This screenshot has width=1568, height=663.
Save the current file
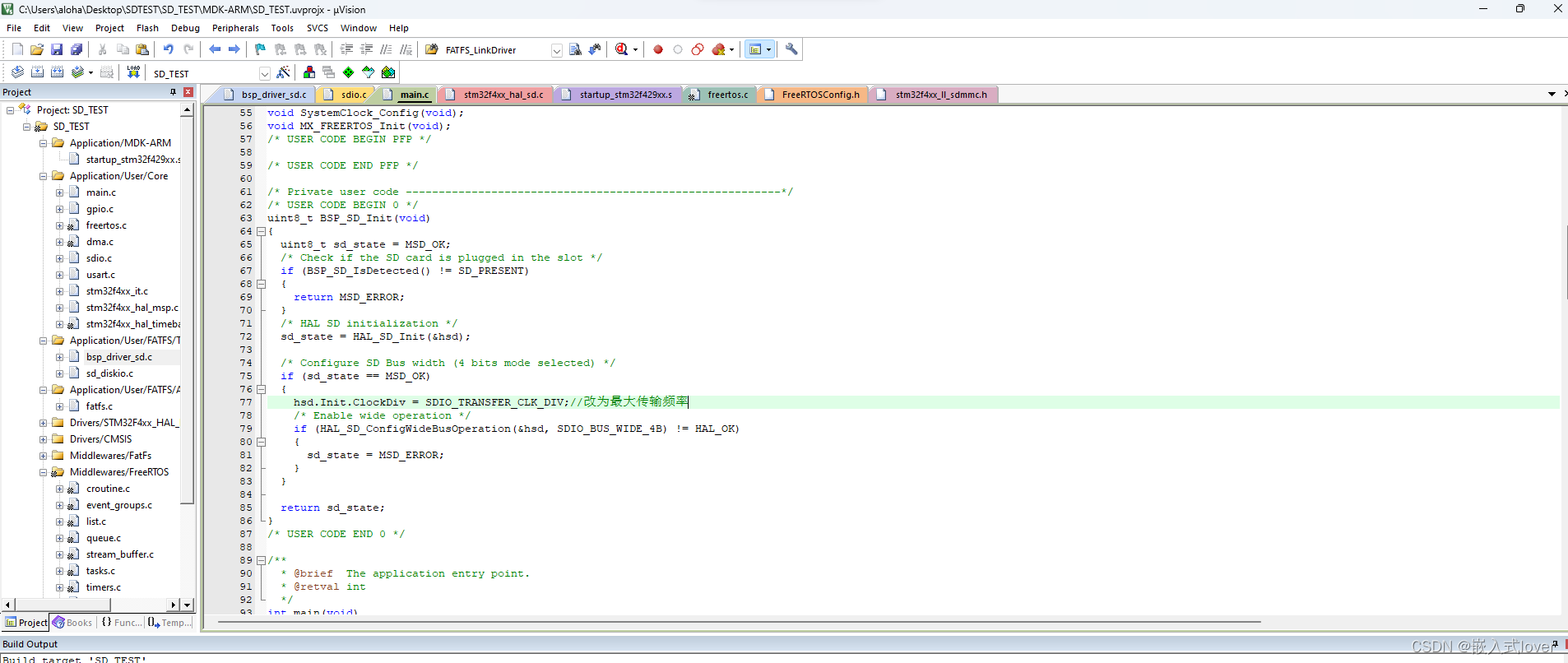coord(57,49)
